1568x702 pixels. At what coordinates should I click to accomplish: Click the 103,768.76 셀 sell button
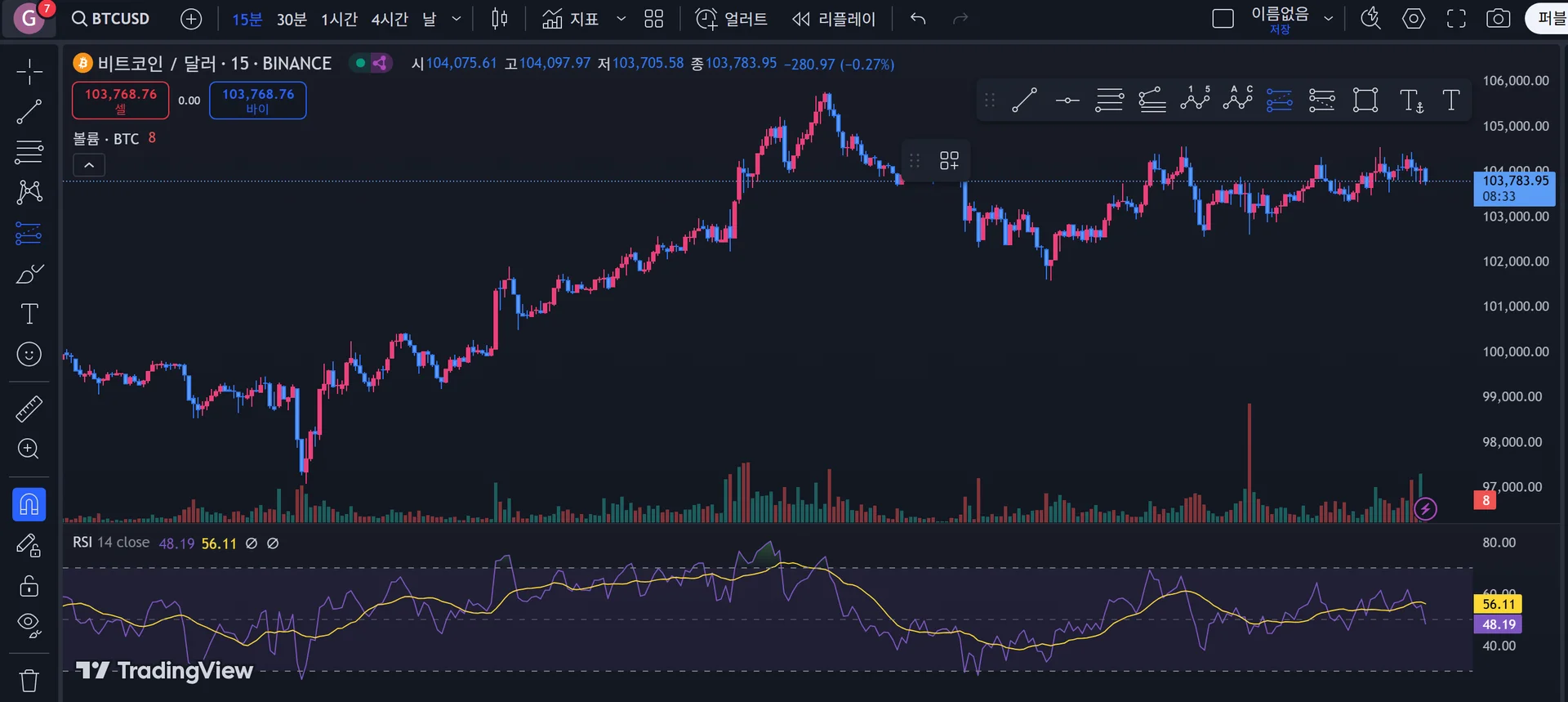click(x=121, y=101)
